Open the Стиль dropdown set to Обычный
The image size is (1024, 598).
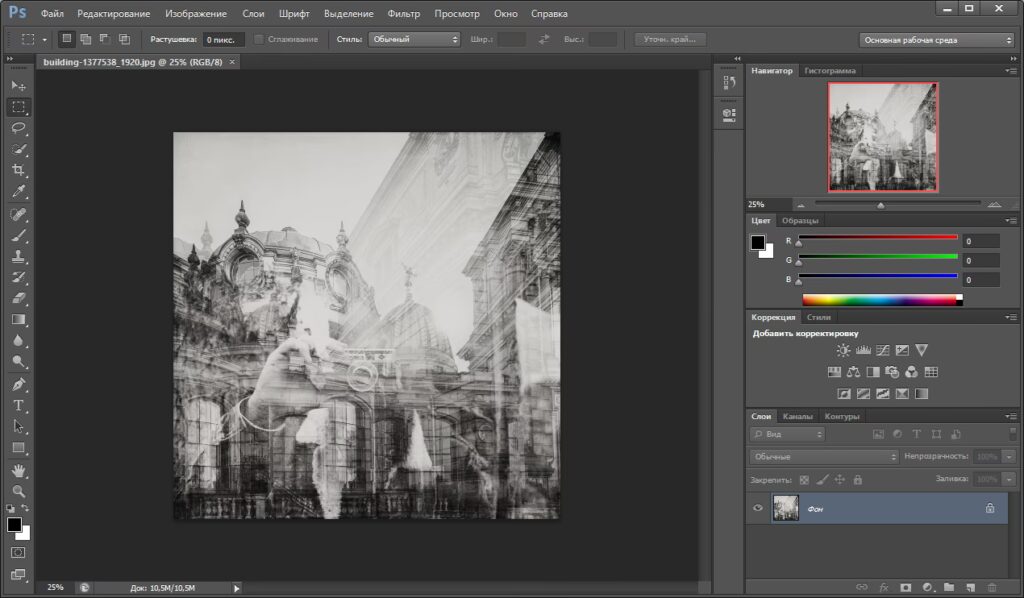(x=413, y=40)
